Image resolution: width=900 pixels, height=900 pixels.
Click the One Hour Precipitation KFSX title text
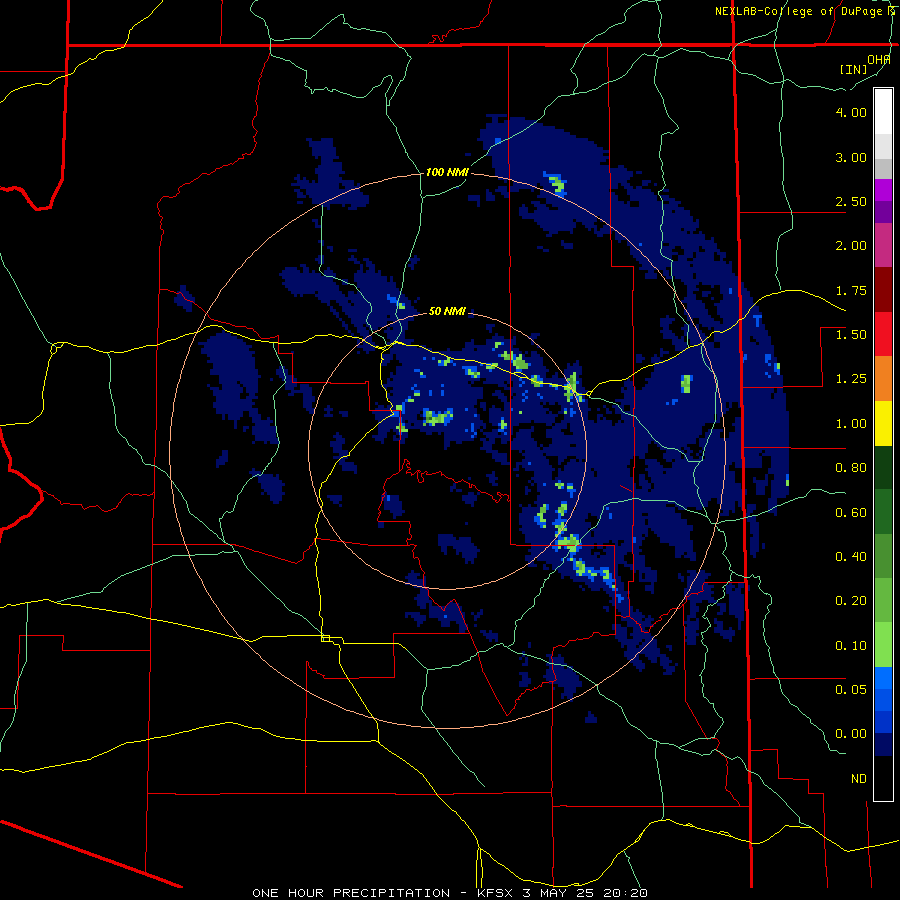point(450,893)
